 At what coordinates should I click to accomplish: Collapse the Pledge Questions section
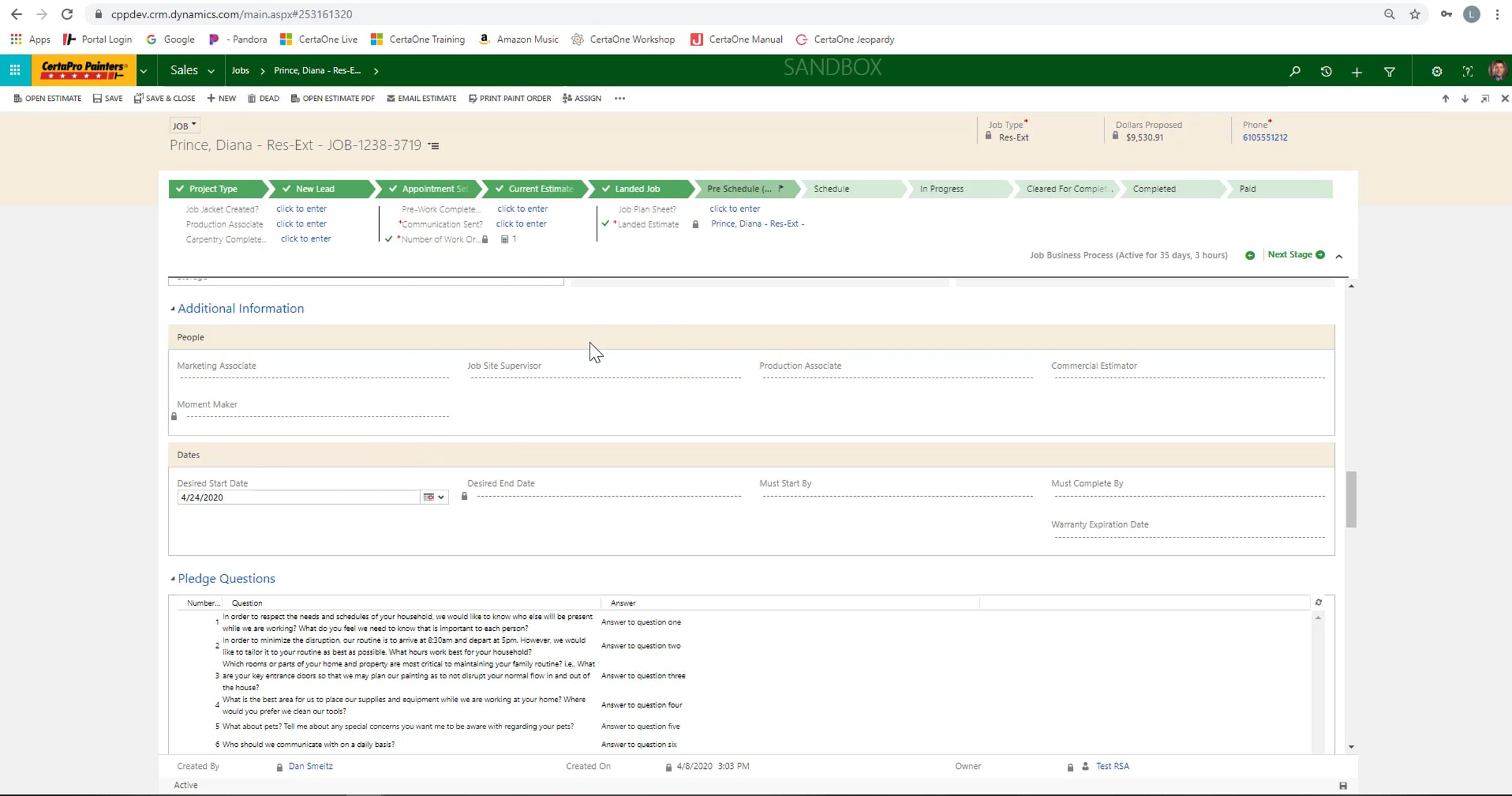pyautogui.click(x=173, y=579)
